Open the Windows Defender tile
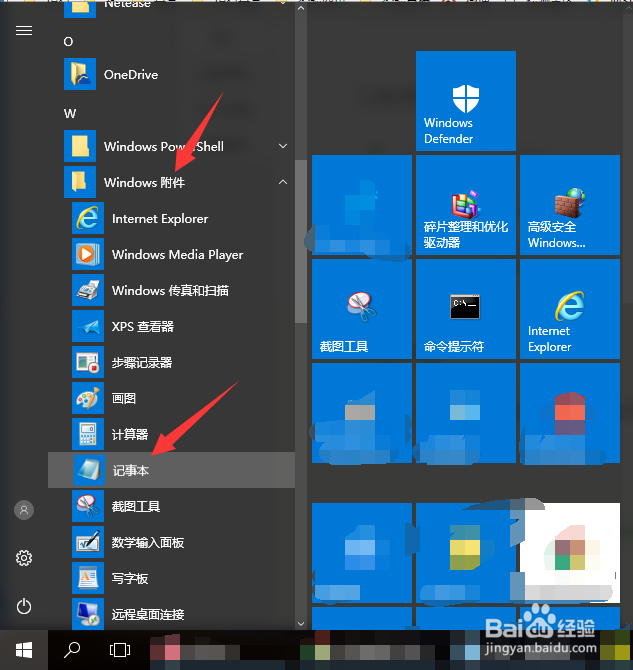 [466, 101]
